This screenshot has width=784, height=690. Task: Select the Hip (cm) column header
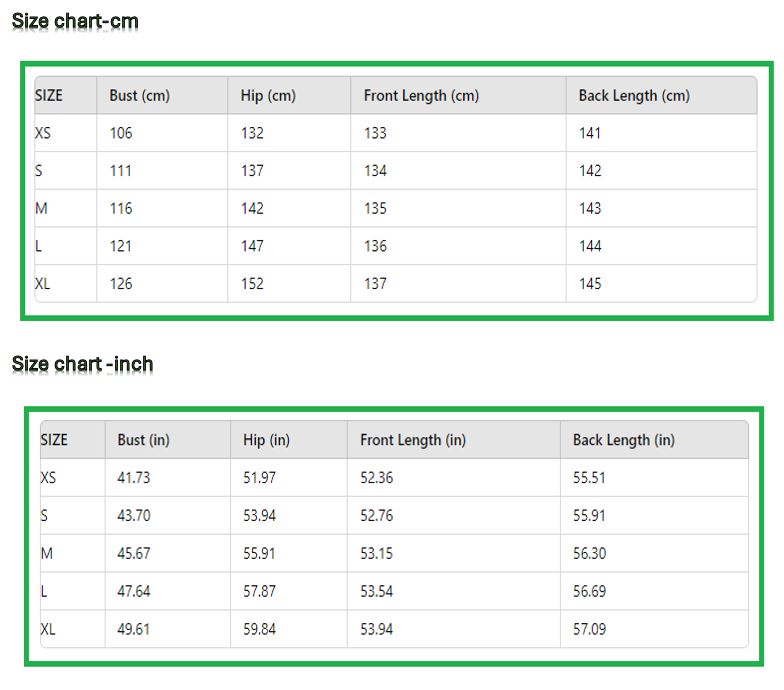(268, 96)
